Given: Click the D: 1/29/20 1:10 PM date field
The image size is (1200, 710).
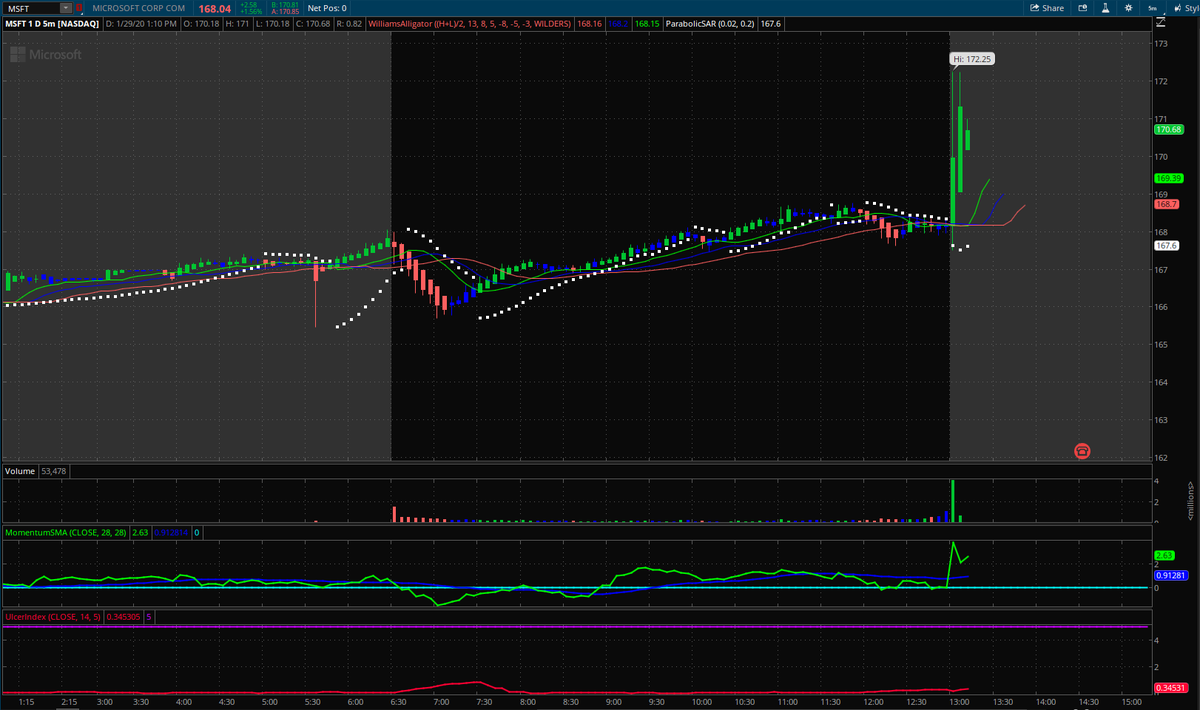Looking at the screenshot, I should pos(141,23).
